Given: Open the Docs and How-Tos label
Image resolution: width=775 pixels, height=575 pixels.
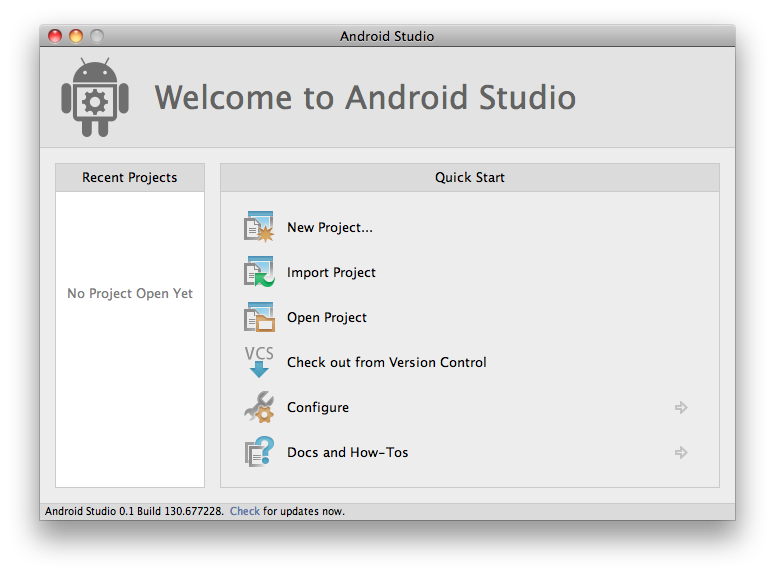Looking at the screenshot, I should [347, 452].
